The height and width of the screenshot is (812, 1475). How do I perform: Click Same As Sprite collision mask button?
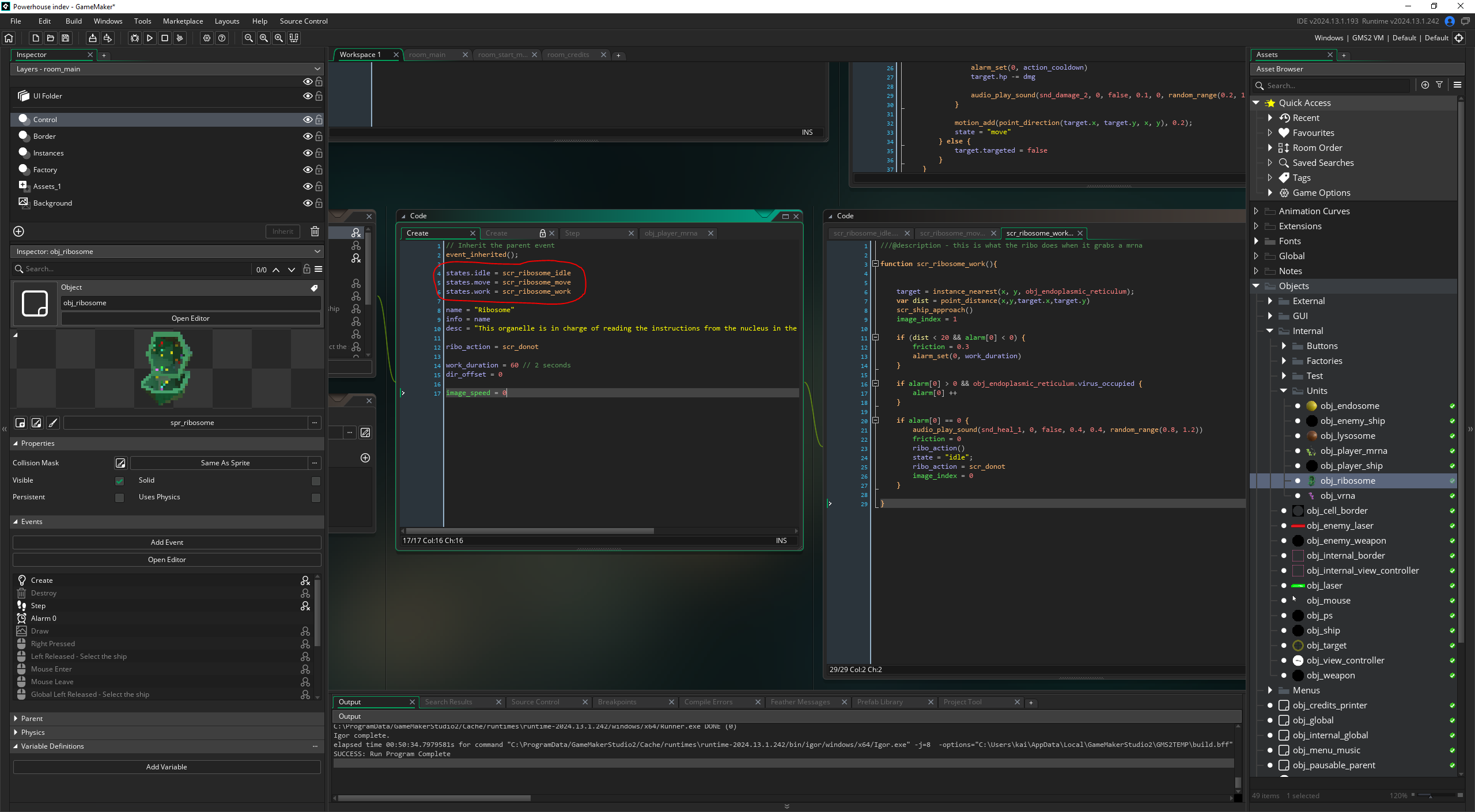225,463
